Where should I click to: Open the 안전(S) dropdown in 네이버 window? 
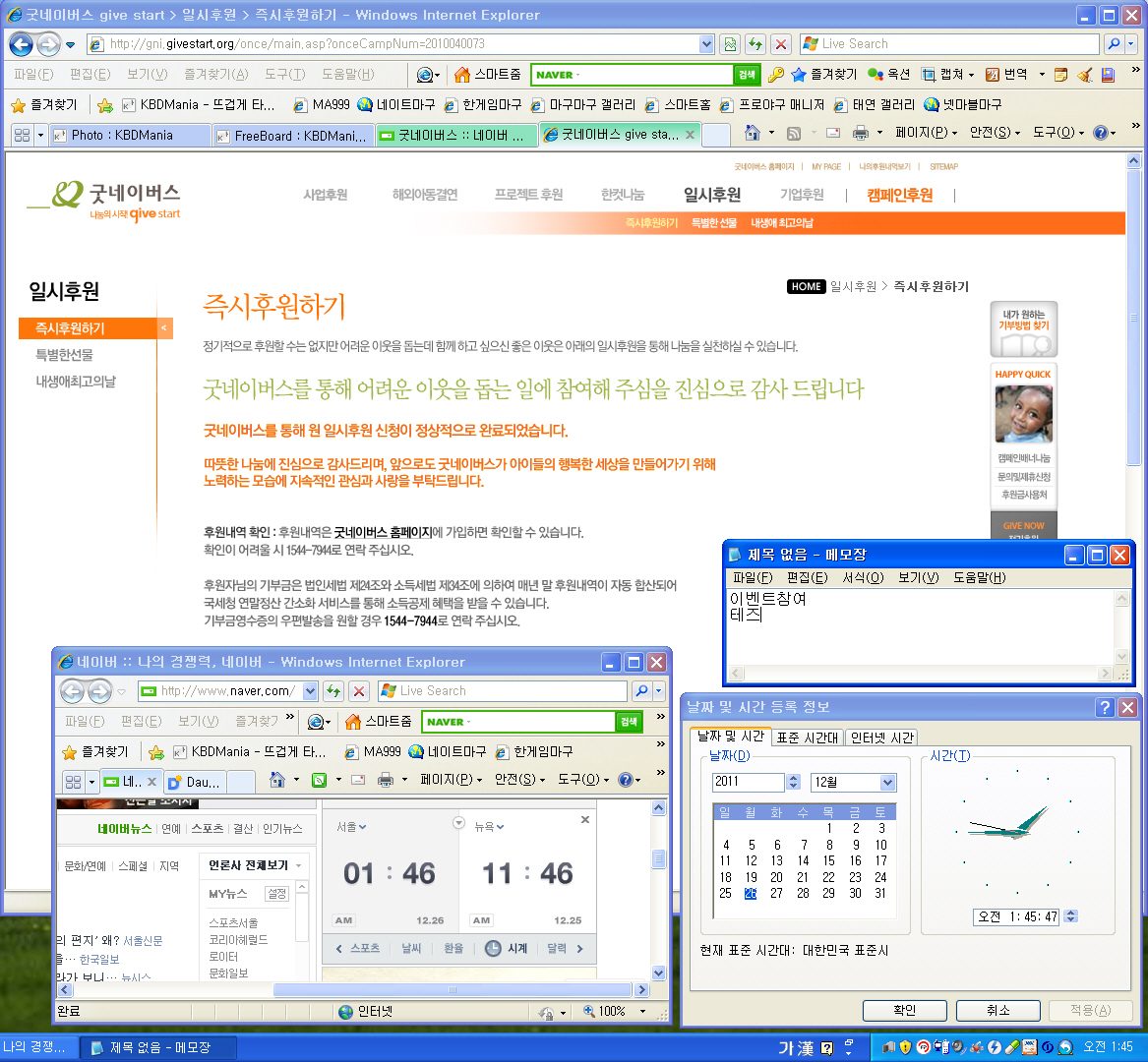pyautogui.click(x=519, y=780)
